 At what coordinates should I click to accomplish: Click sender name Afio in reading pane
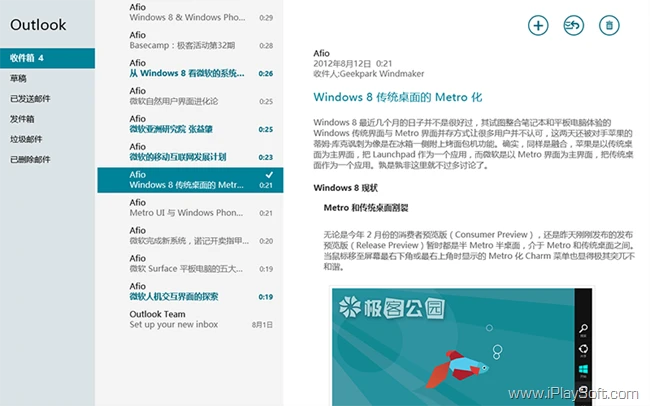tap(321, 53)
